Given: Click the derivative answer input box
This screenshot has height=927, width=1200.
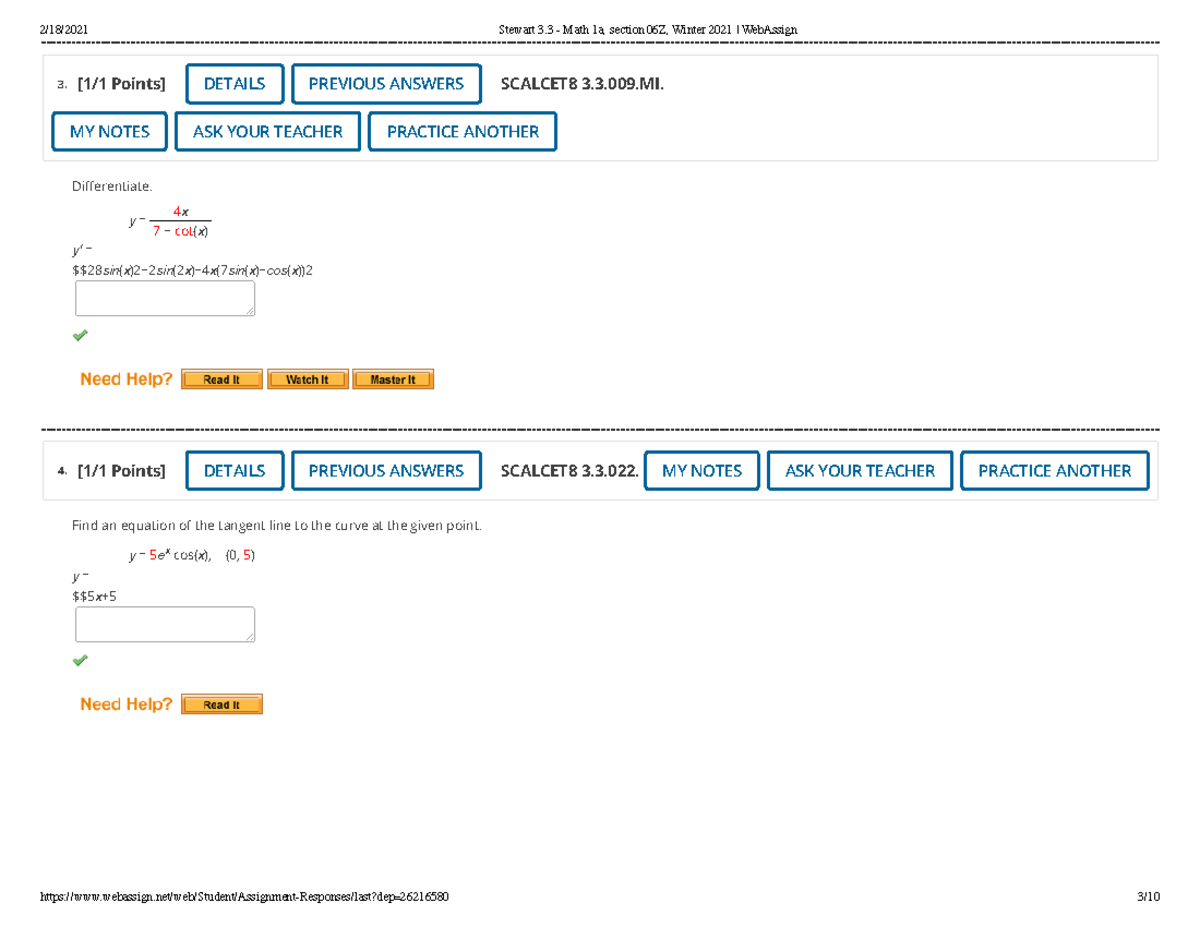Looking at the screenshot, I should click(165, 299).
